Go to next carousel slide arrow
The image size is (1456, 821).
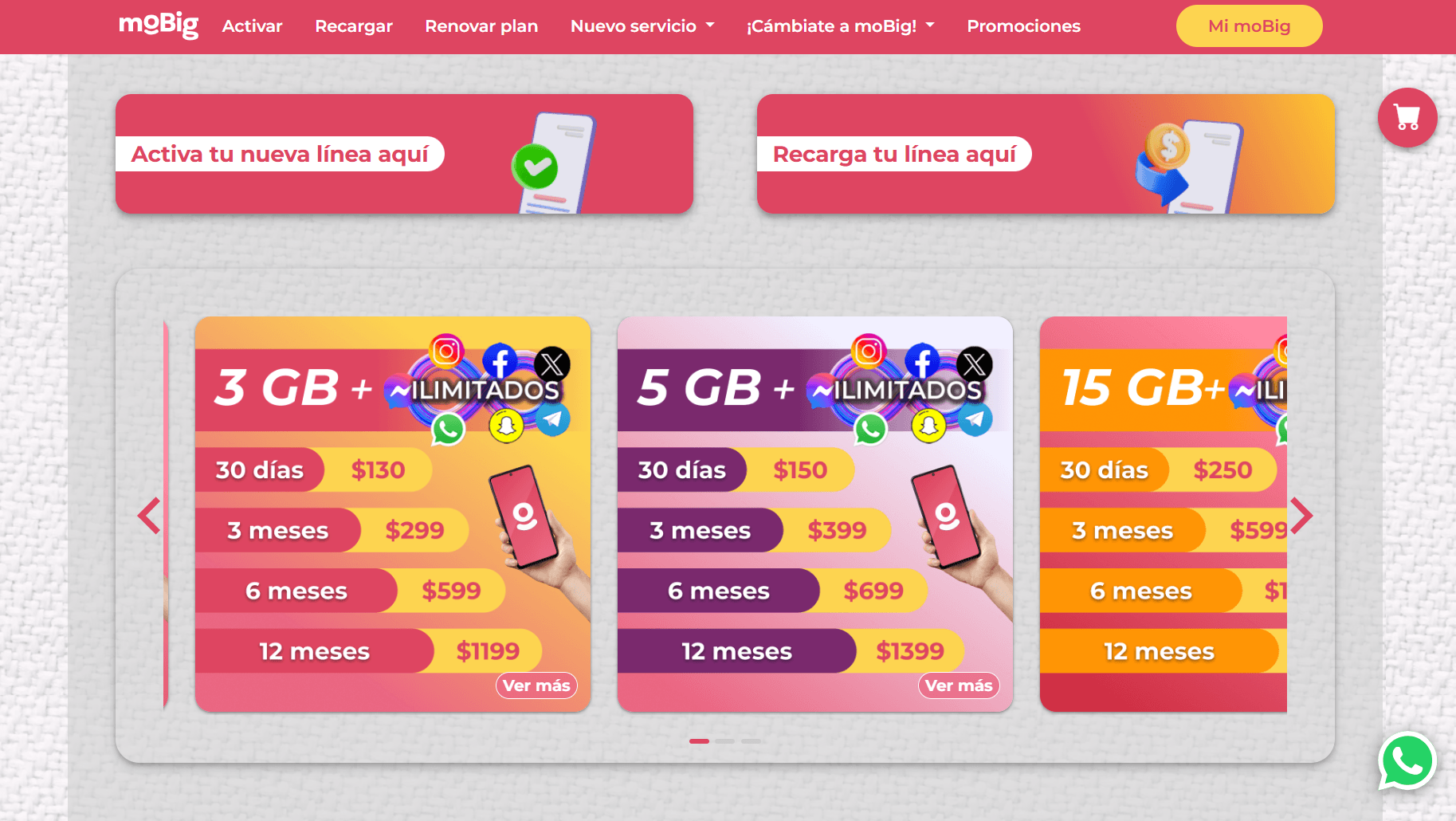[x=1301, y=516]
